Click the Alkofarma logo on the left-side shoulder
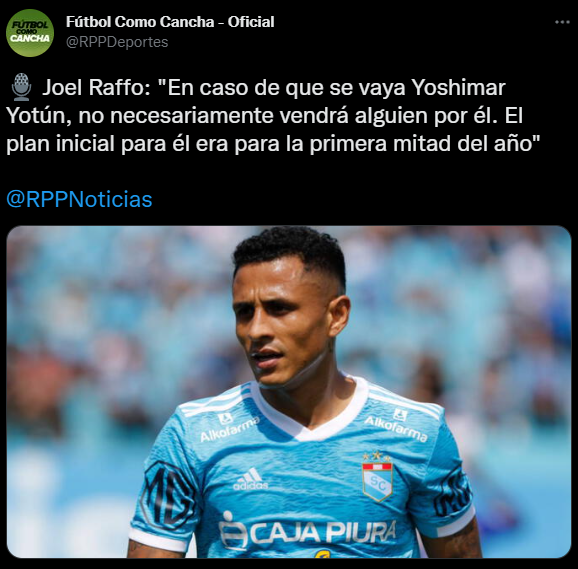The width and height of the screenshot is (578, 569). coord(230,427)
